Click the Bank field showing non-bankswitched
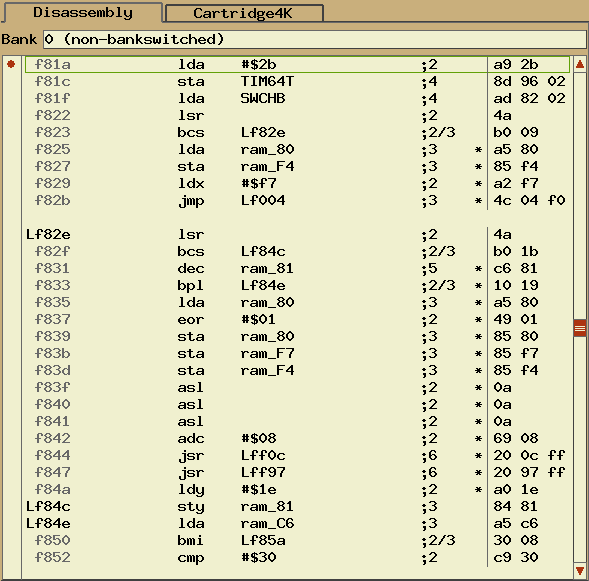This screenshot has width=589, height=581. pos(315,39)
